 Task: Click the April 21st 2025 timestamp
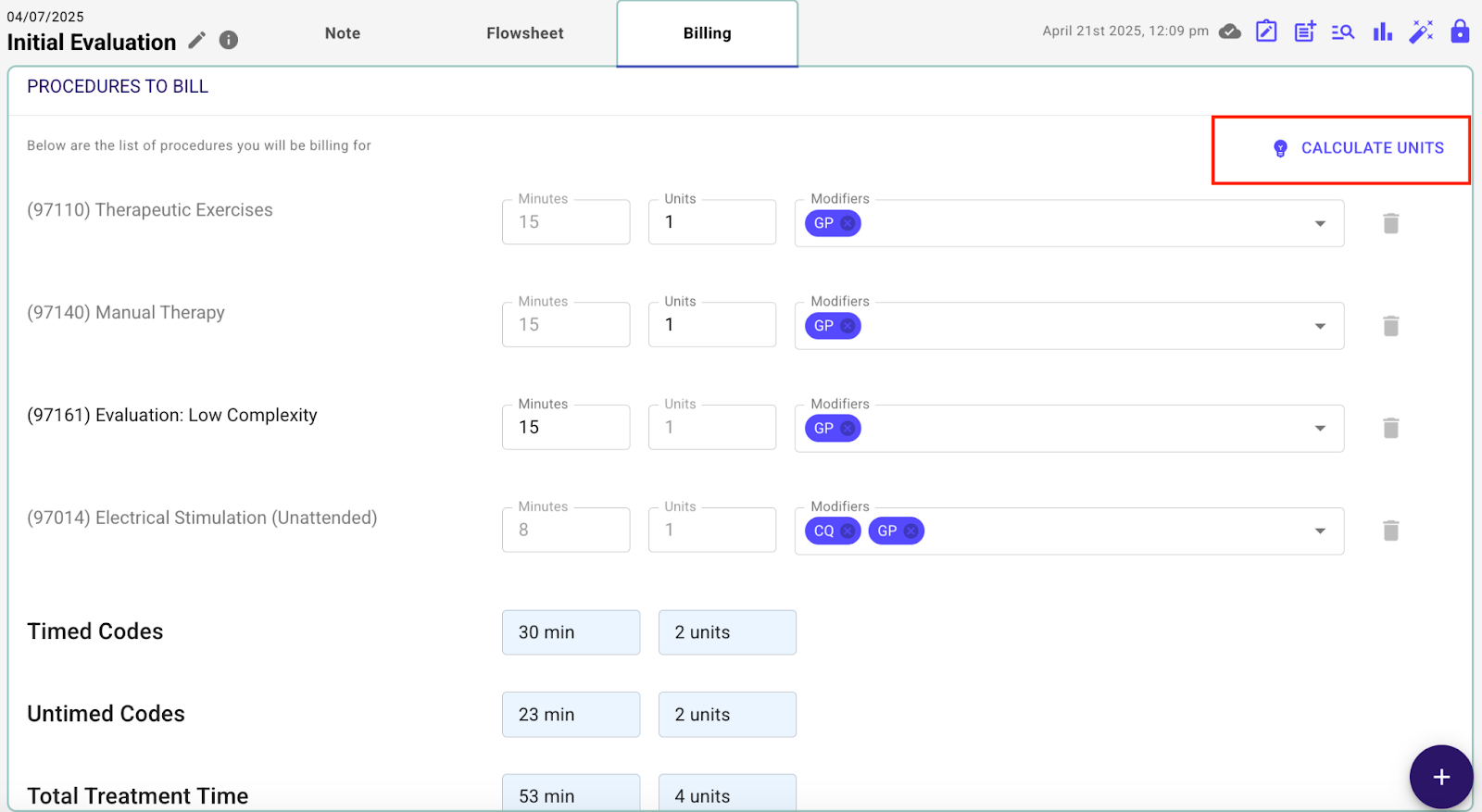(1125, 31)
